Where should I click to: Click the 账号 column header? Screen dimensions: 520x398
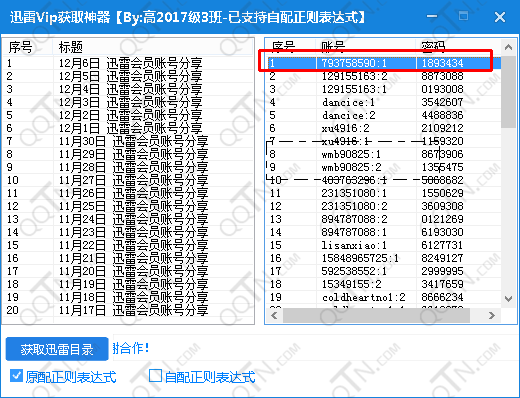pos(366,46)
